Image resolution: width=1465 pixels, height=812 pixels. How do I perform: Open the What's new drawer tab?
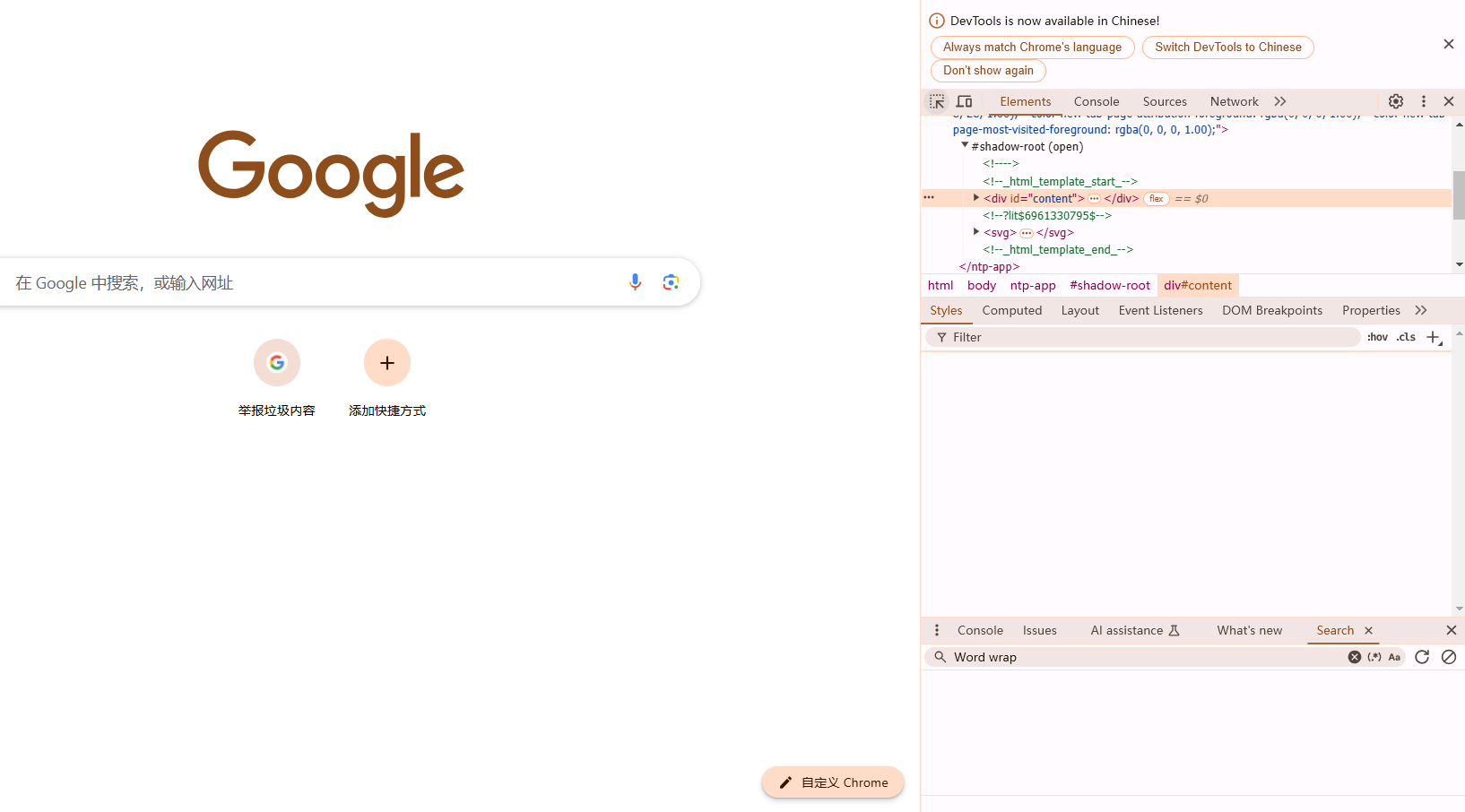1250,630
